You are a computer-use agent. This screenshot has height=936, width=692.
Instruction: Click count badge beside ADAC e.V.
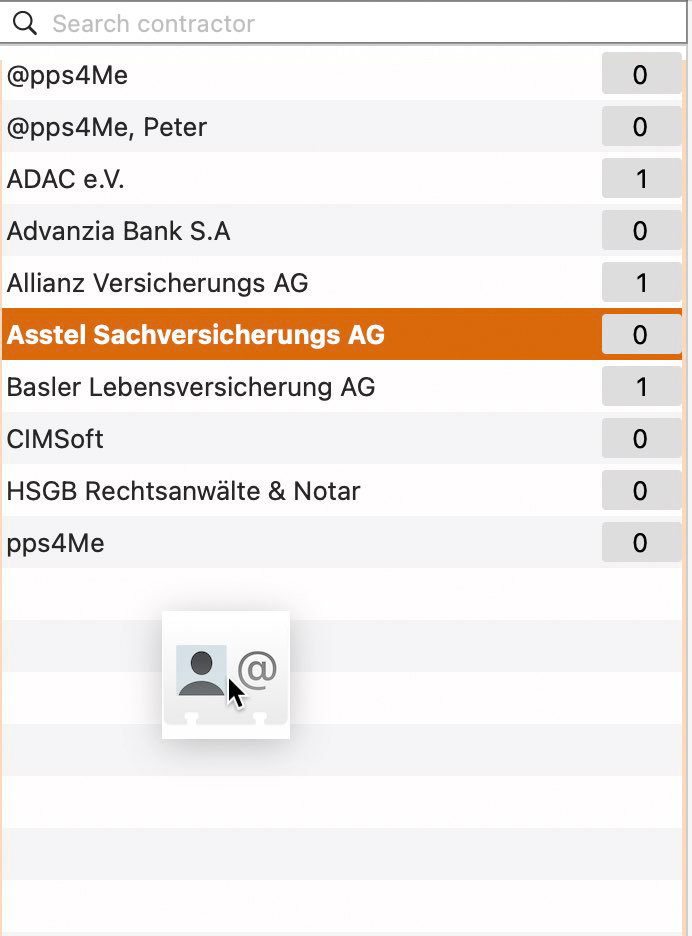point(641,178)
